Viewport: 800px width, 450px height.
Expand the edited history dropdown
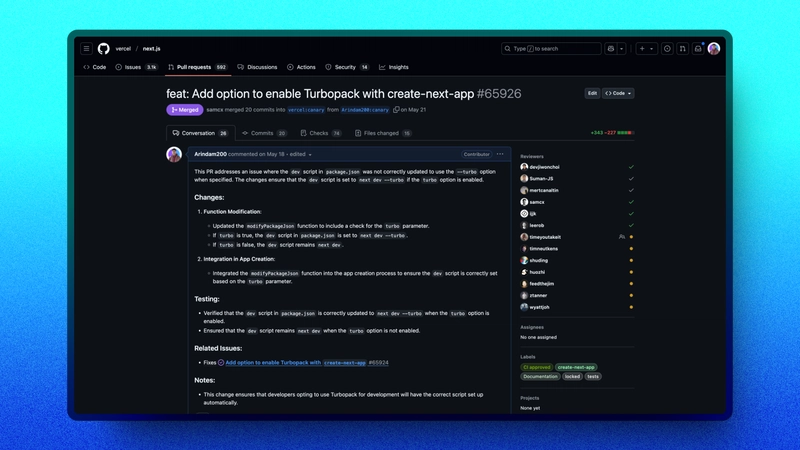(x=301, y=154)
